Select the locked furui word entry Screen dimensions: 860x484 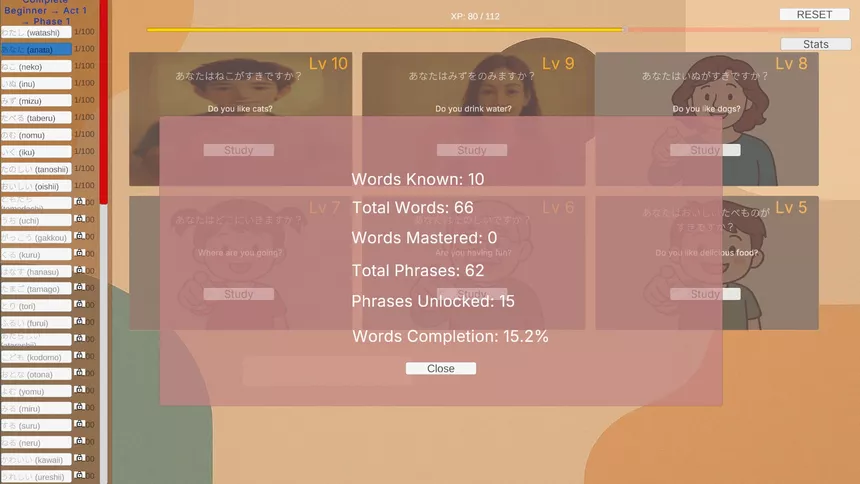(36, 323)
